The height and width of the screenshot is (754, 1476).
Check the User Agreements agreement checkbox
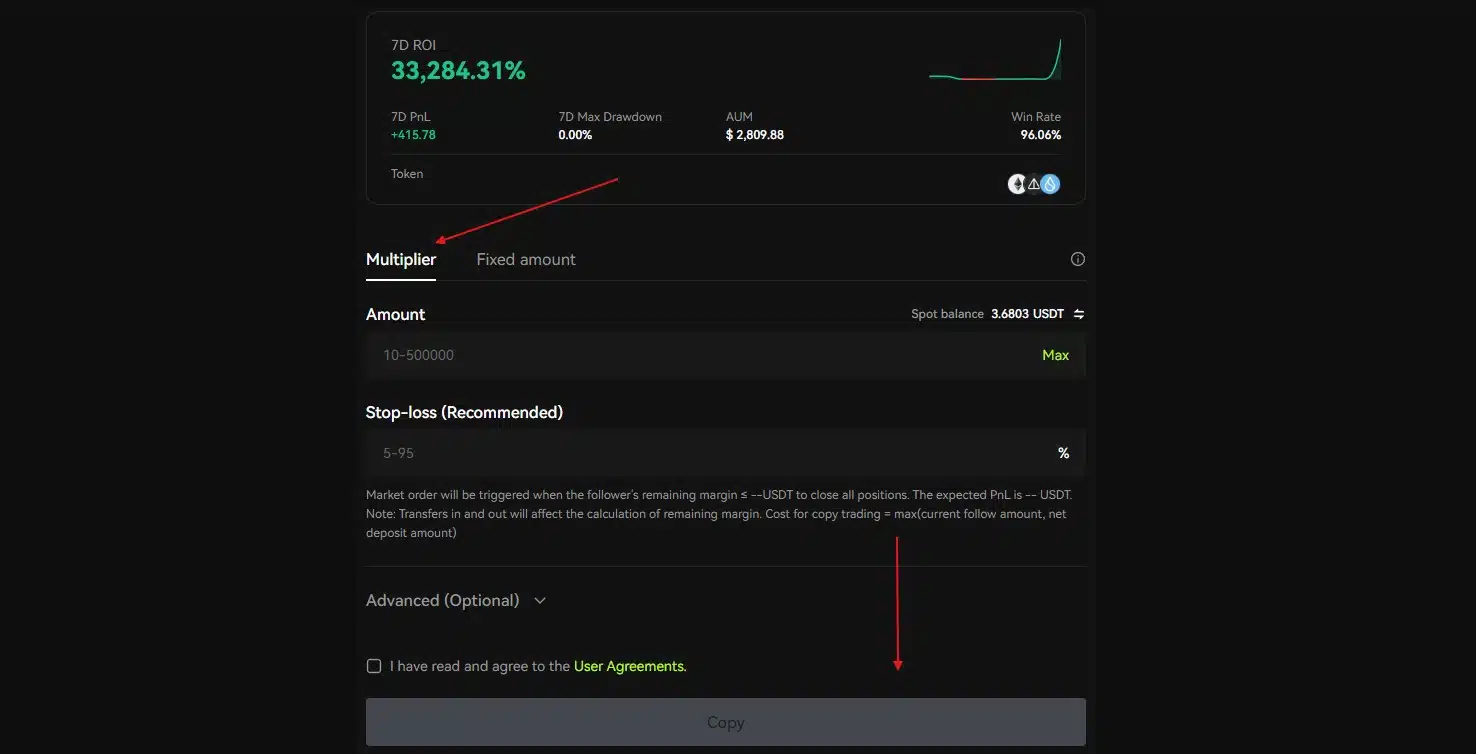click(x=373, y=665)
